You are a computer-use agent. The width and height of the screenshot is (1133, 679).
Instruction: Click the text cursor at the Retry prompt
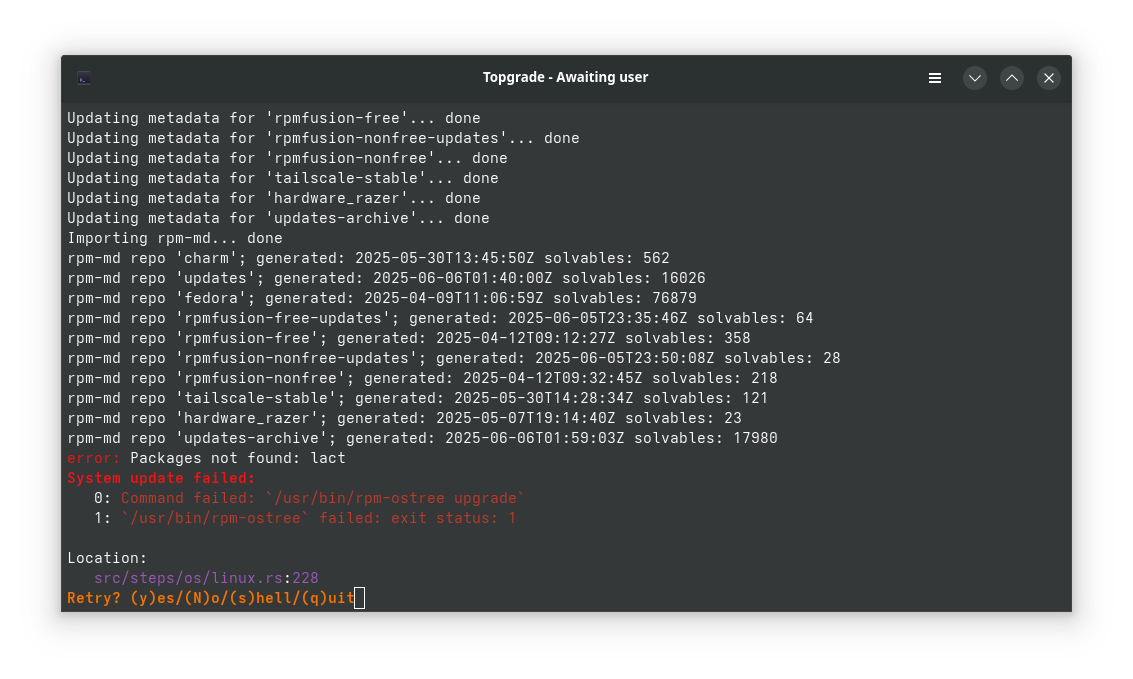[359, 597]
